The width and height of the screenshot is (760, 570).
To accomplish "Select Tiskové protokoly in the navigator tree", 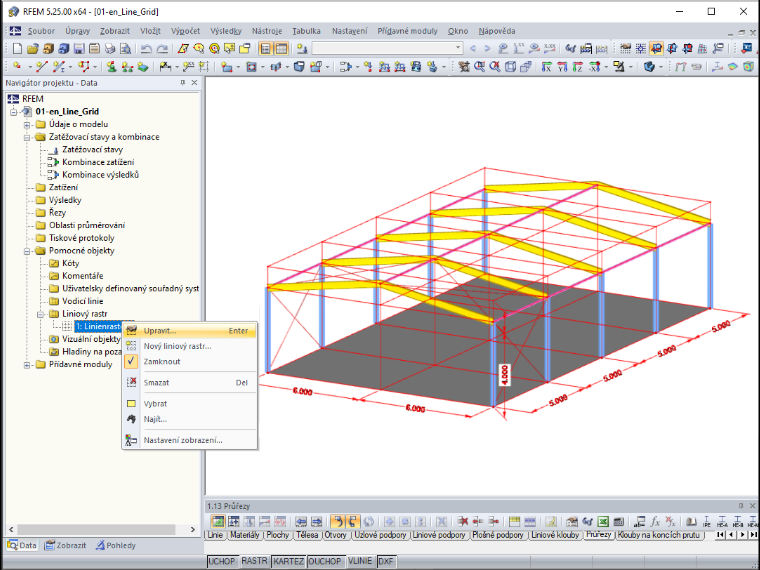I will pos(81,238).
